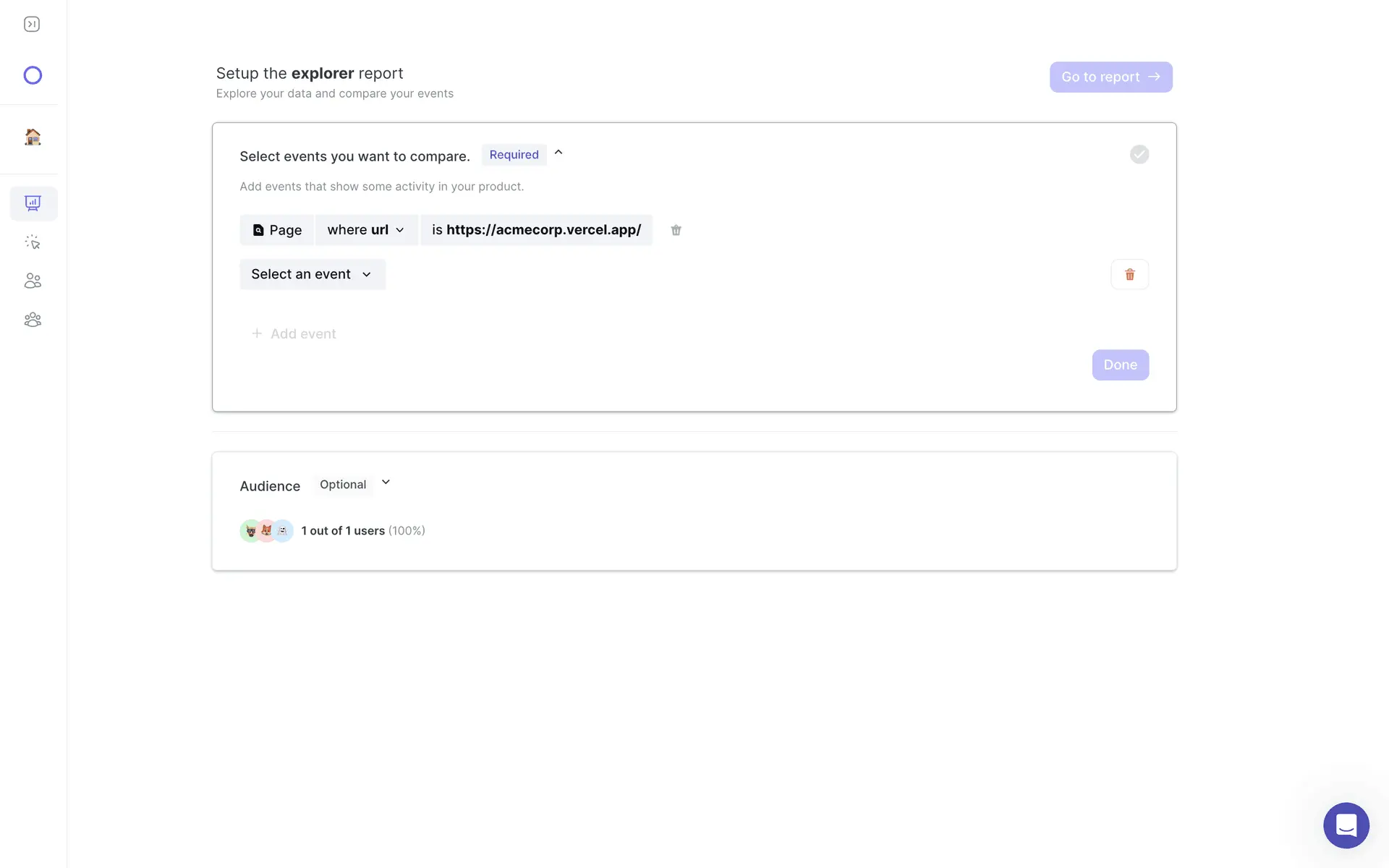The width and height of the screenshot is (1389, 868).
Task: Open the chat support bubble icon
Action: (1346, 825)
